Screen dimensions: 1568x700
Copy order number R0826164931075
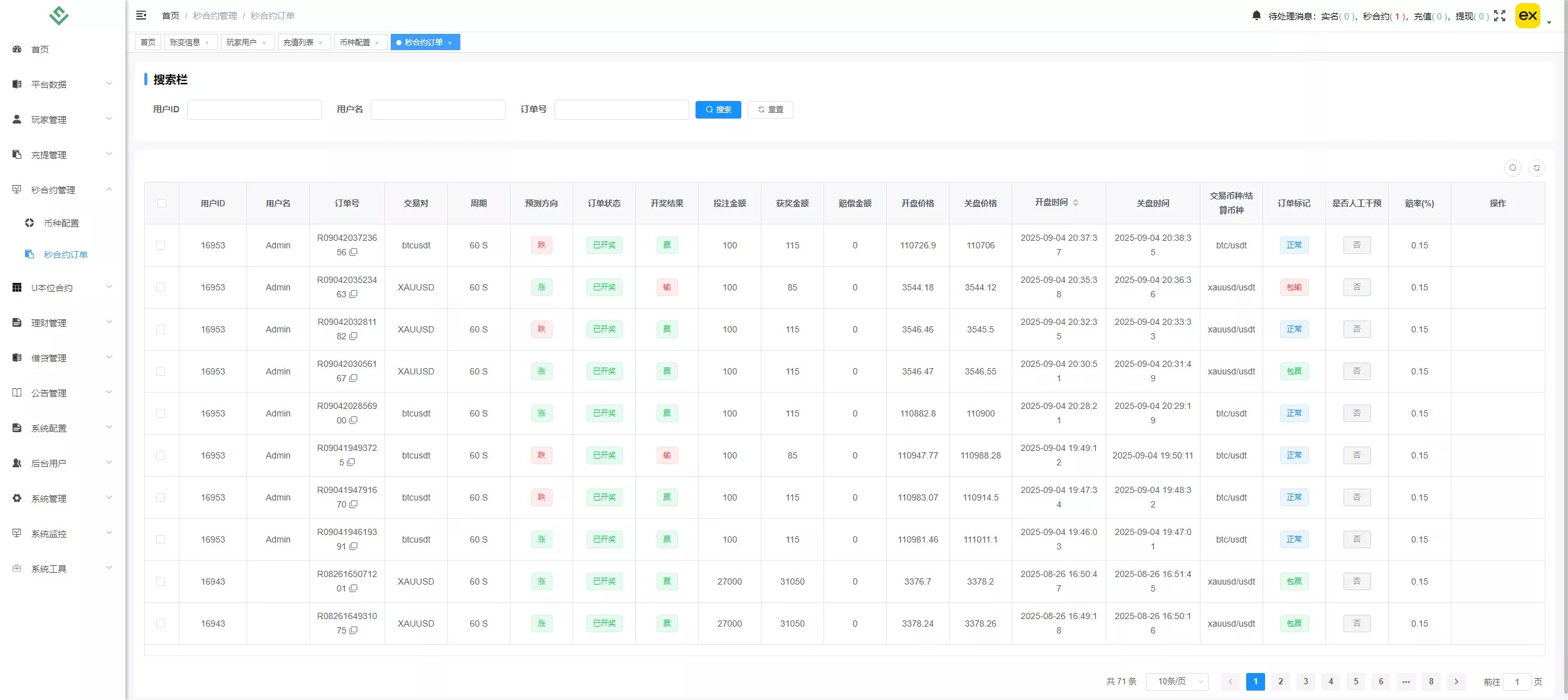[354, 630]
